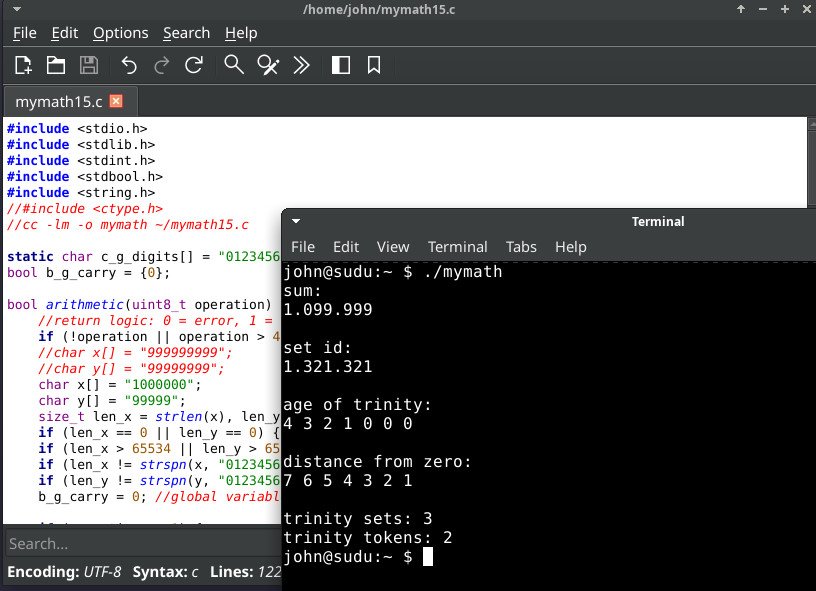Open the editor window menu arrow
816x591 pixels.
tap(16, 9)
